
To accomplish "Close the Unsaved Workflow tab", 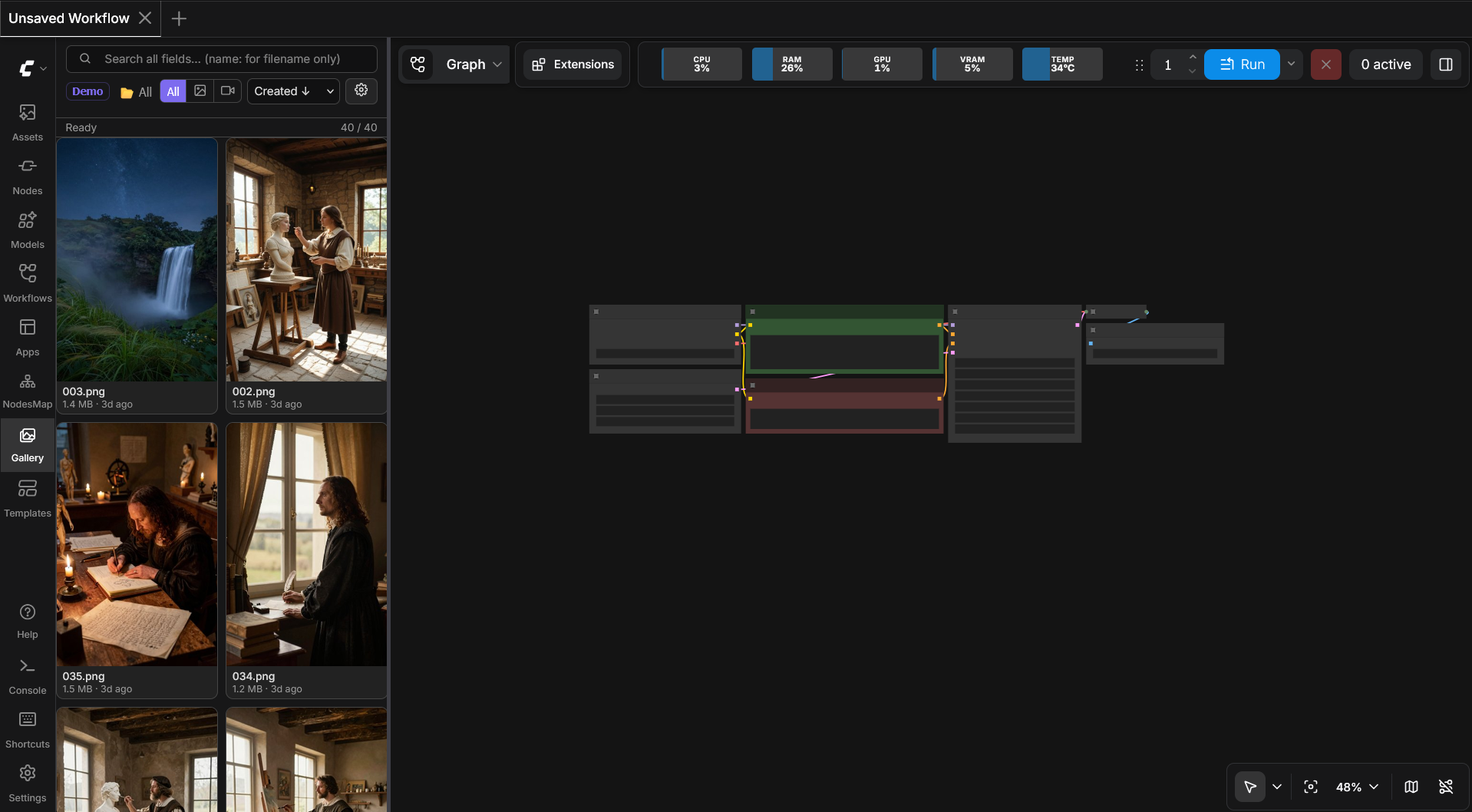I will (x=145, y=18).
